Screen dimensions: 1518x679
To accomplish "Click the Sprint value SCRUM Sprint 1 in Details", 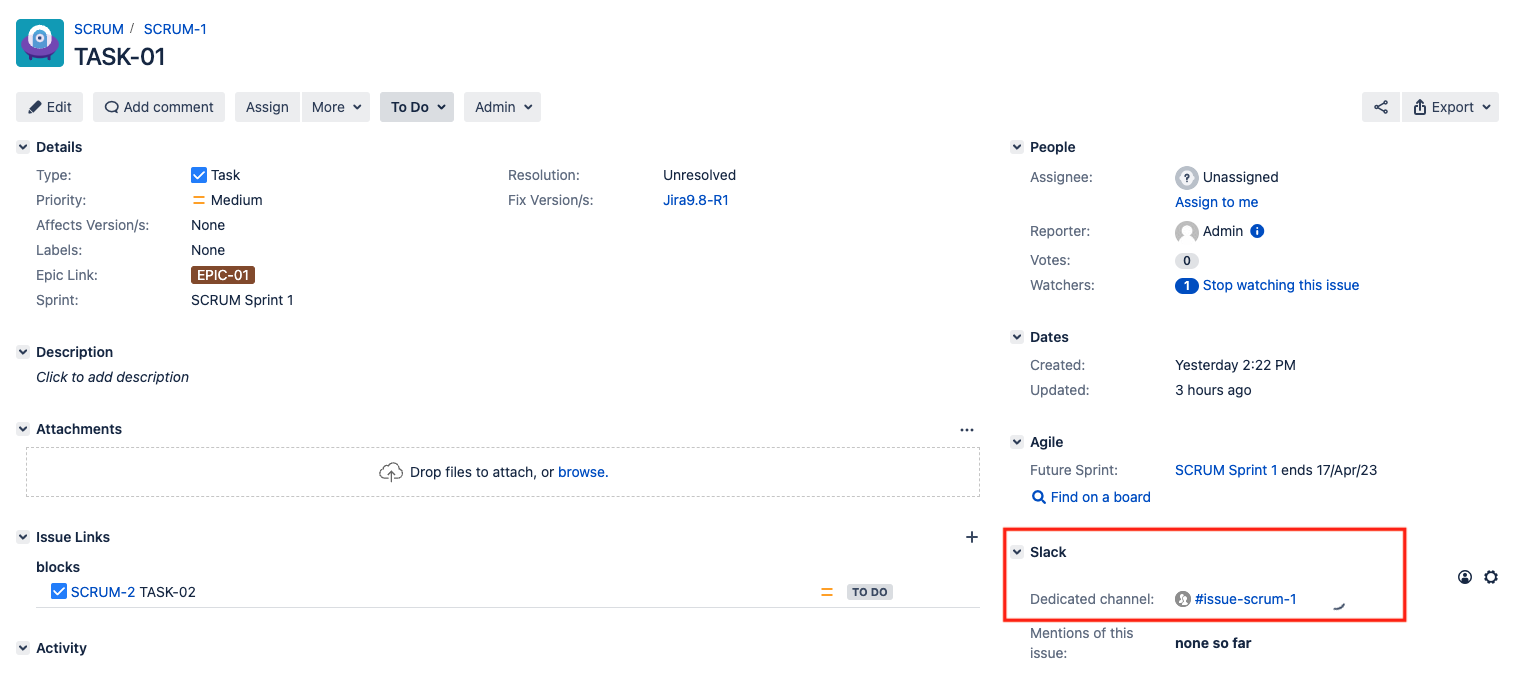I will (x=242, y=300).
